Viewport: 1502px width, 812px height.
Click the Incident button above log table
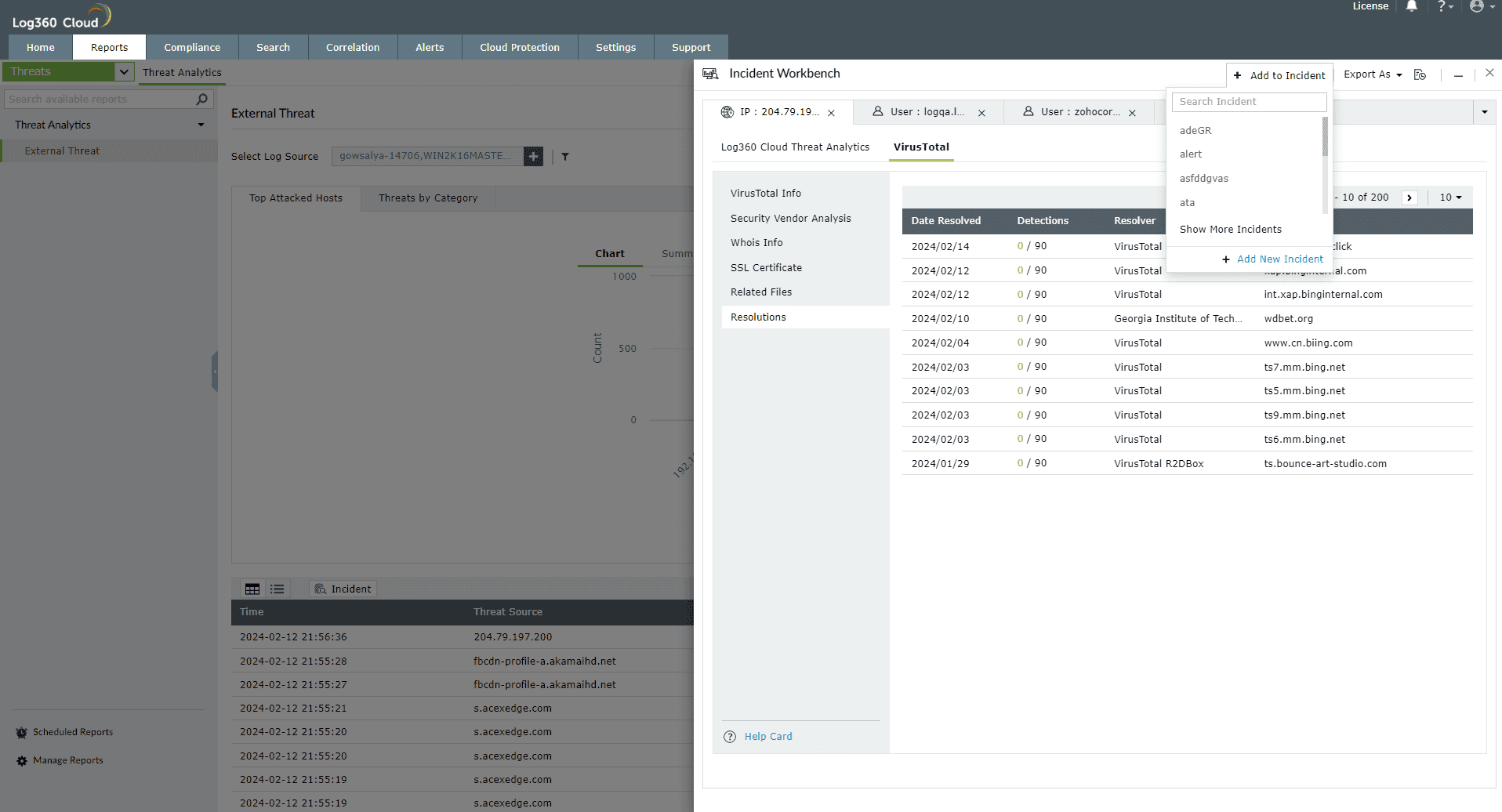[x=343, y=589]
